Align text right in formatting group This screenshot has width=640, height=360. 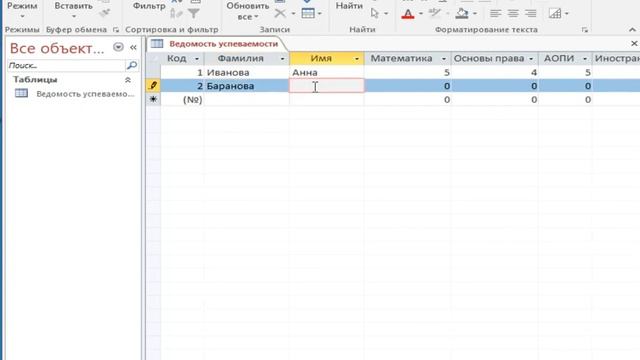[x=531, y=13]
